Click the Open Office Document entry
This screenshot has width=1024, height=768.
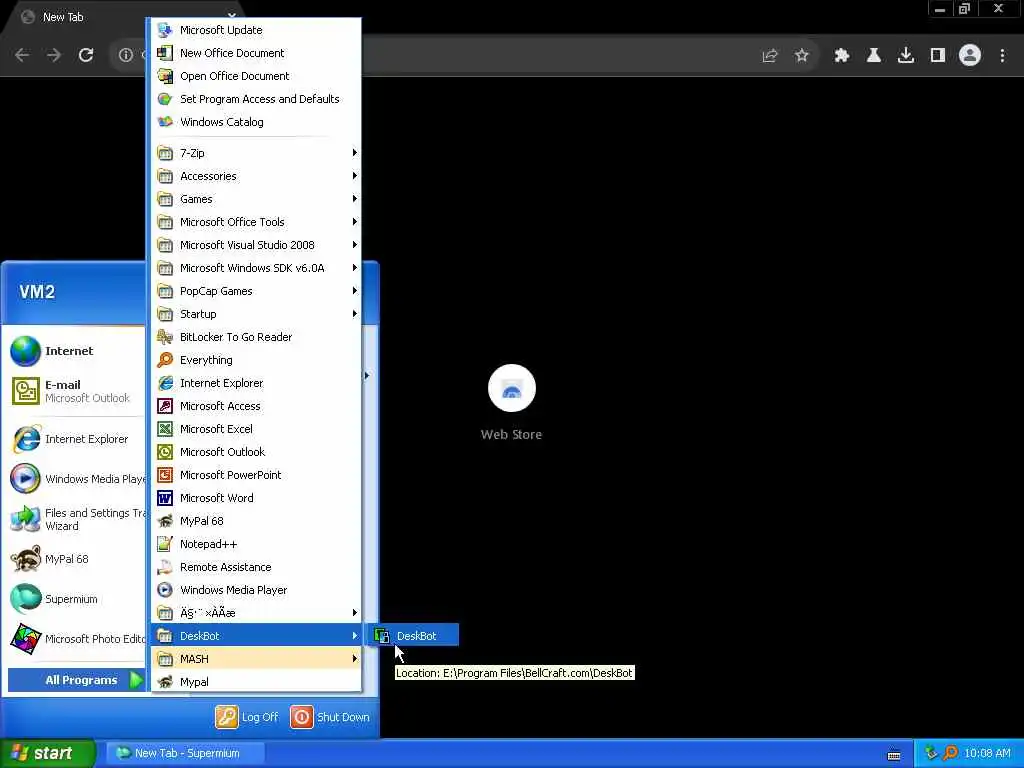coord(256,76)
